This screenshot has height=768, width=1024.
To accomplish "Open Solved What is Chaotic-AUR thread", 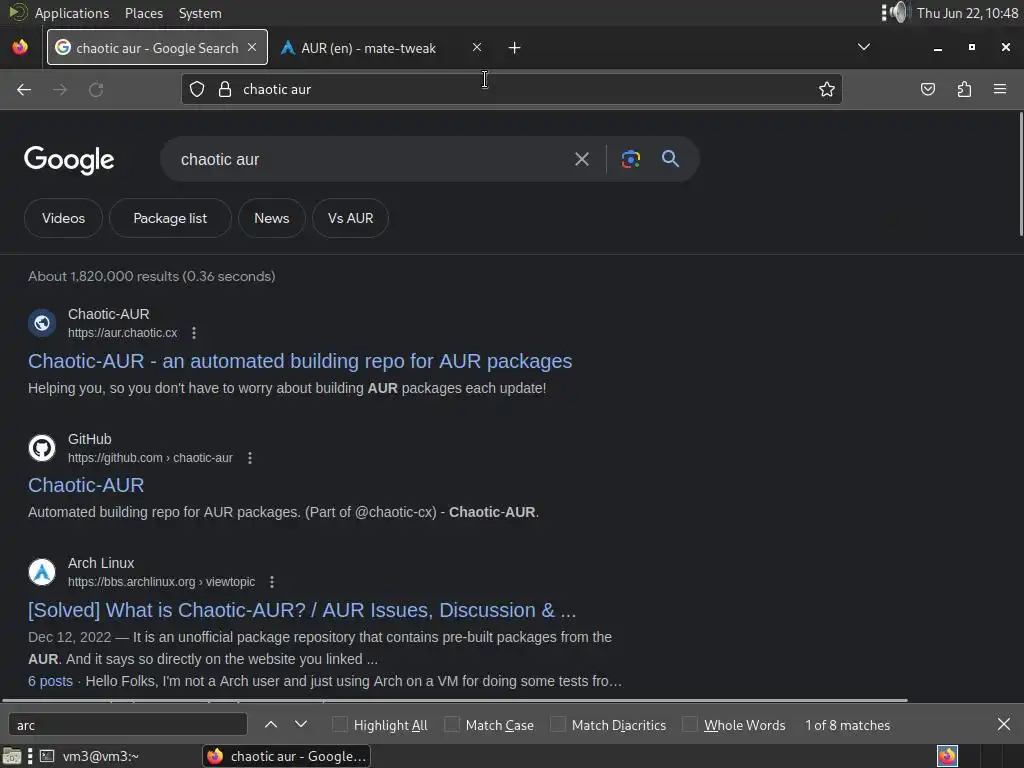I will [x=302, y=610].
